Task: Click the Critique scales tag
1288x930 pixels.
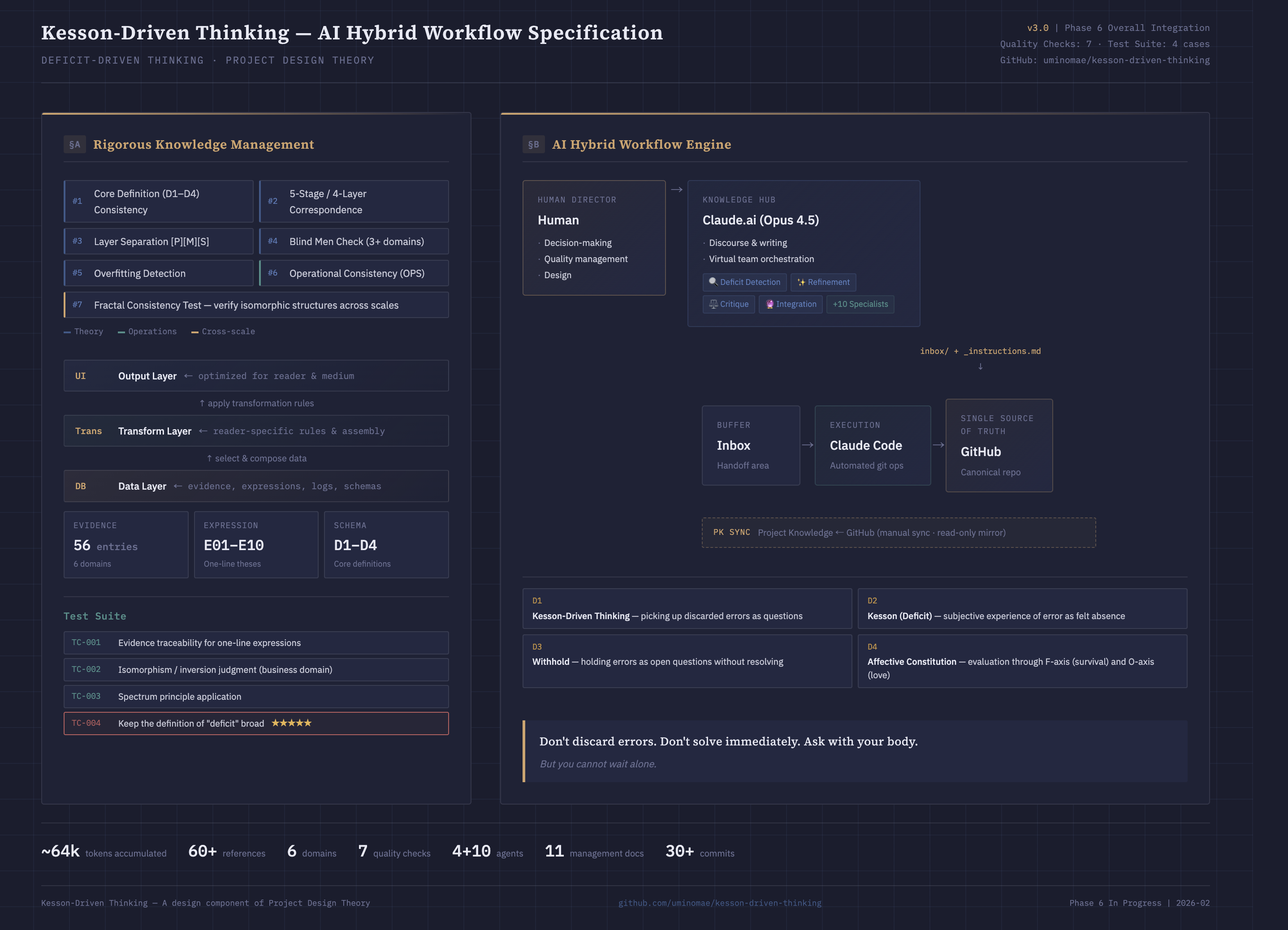Action: pos(728,304)
